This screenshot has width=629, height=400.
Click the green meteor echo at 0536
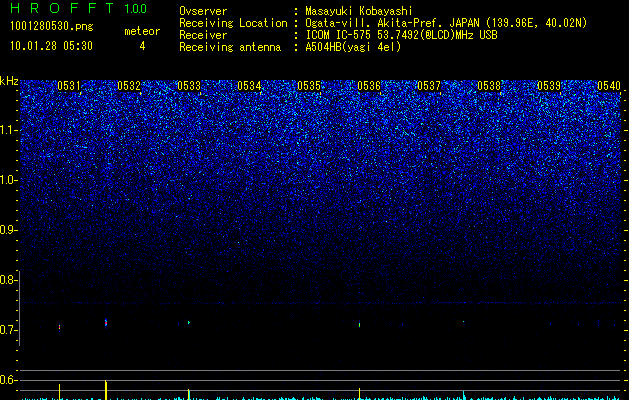pos(359,325)
